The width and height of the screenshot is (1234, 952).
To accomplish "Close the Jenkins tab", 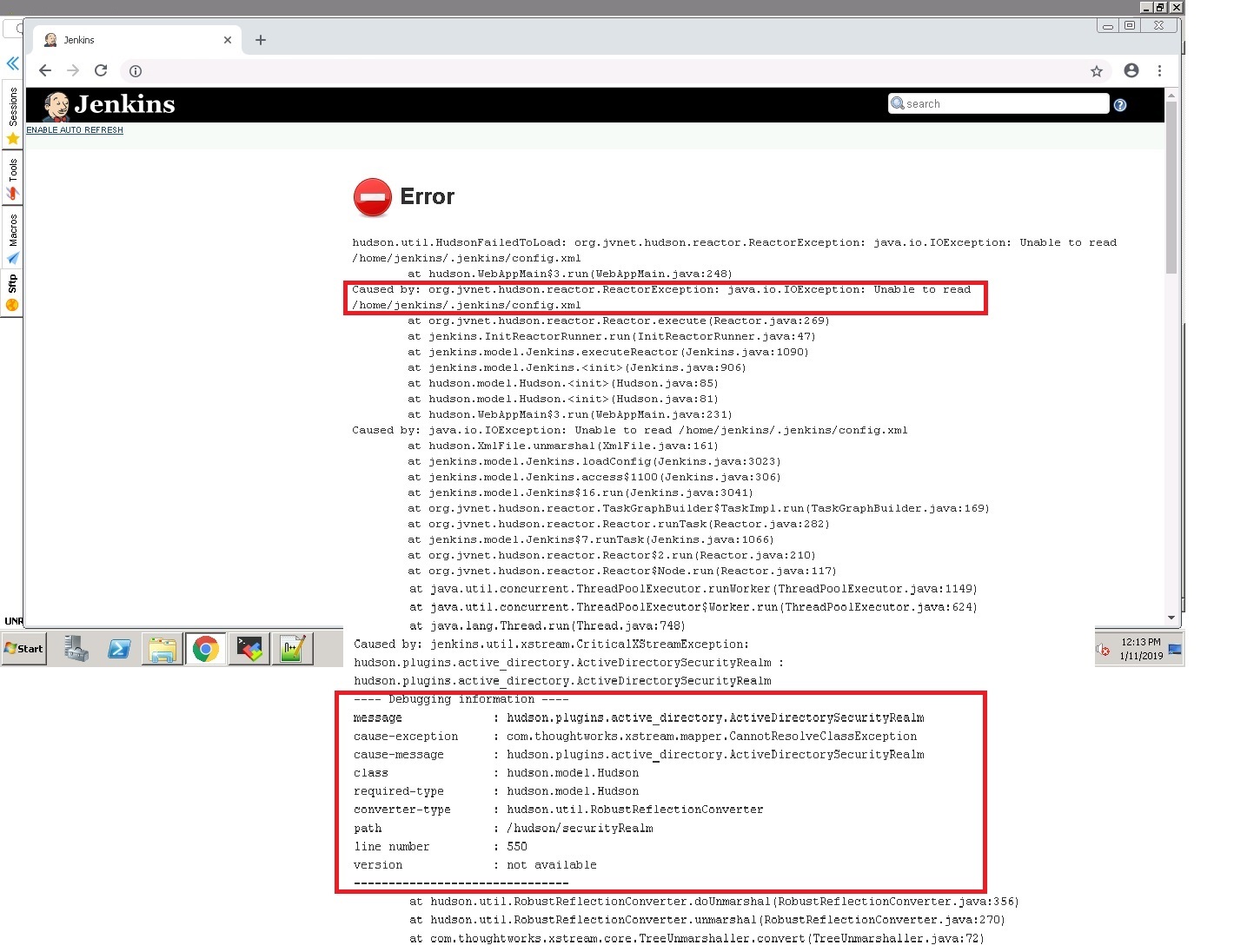I will [x=228, y=40].
